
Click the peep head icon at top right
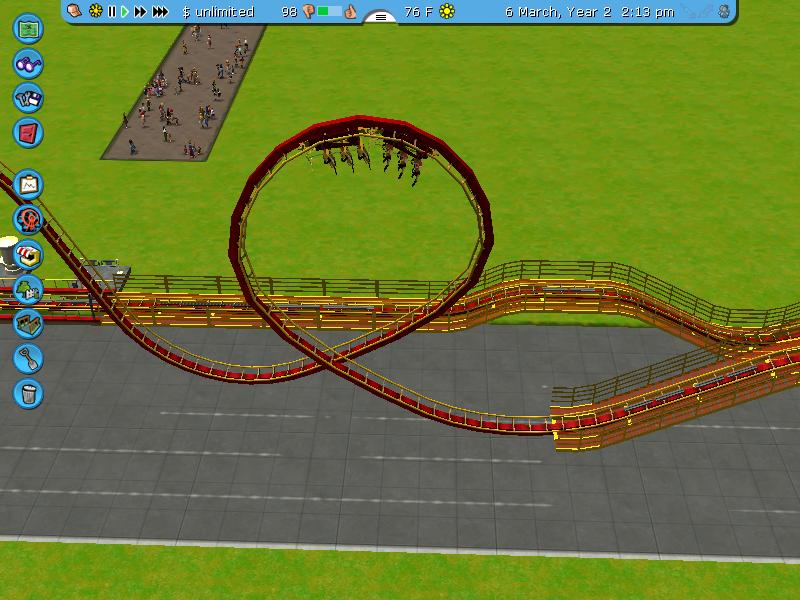724,12
